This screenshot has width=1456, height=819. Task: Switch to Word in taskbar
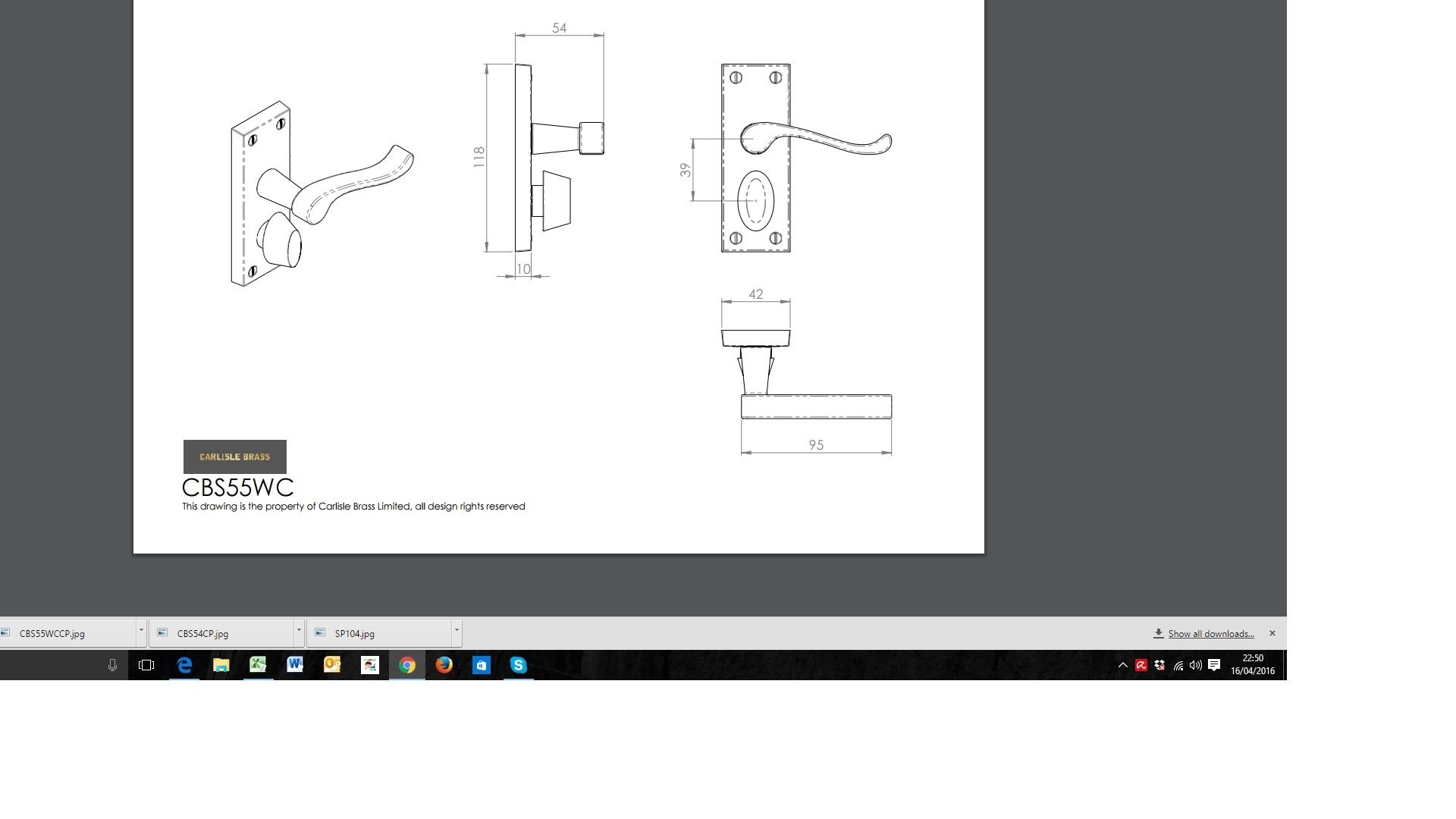point(295,665)
